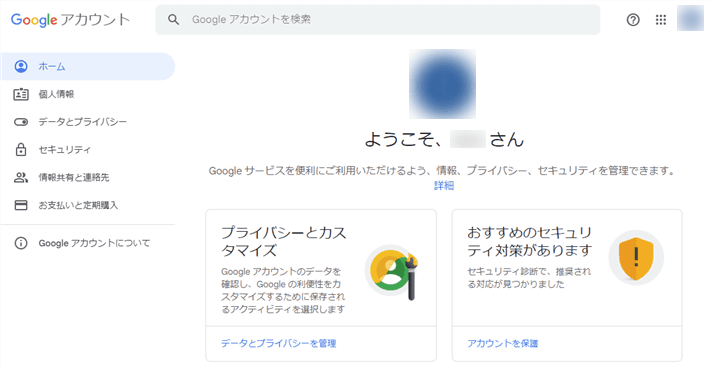710x371 pixels.
Task: Select the ホーム menu item
Action: point(87,66)
